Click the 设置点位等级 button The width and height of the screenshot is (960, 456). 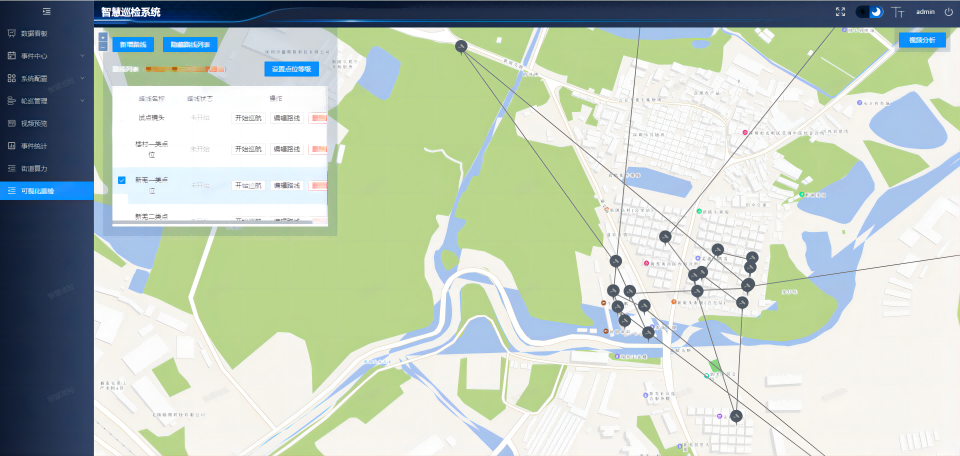coord(291,69)
